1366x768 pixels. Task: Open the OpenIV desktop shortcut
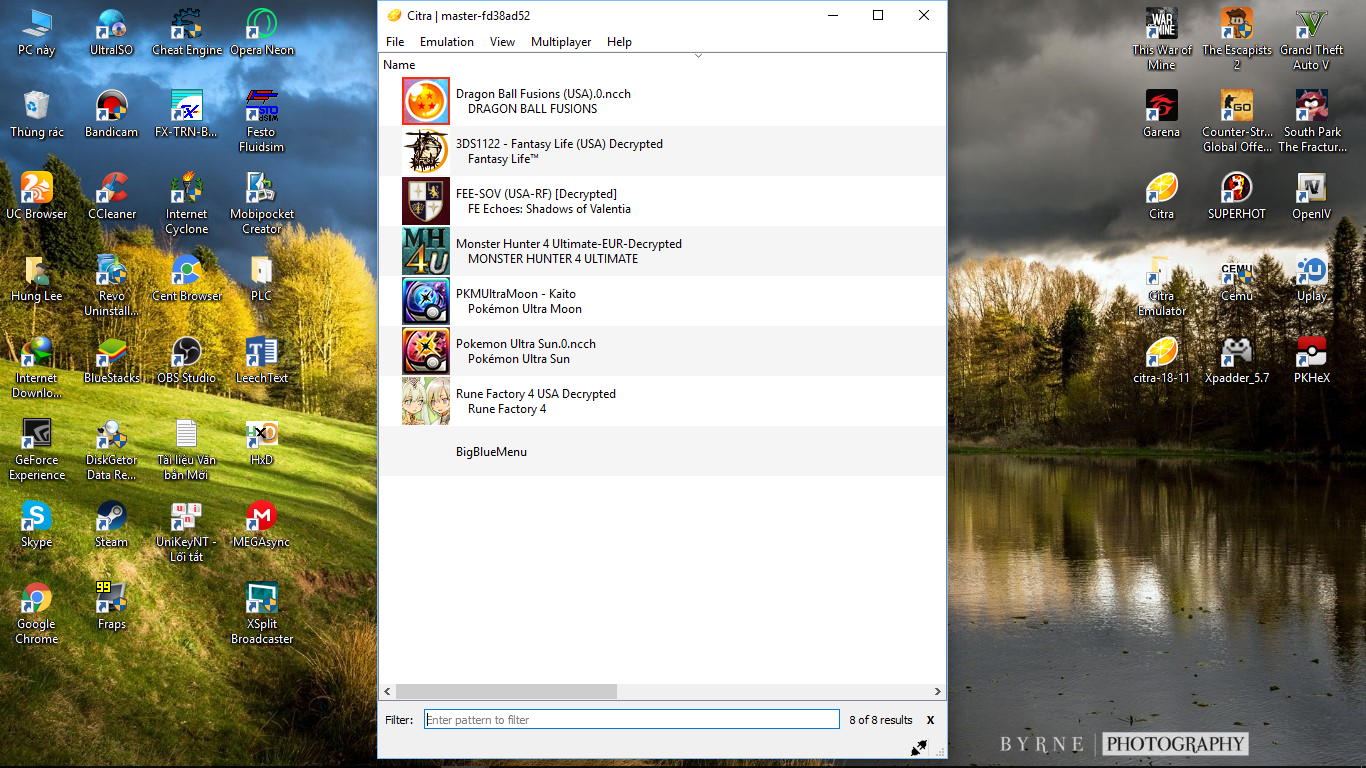click(x=1312, y=196)
